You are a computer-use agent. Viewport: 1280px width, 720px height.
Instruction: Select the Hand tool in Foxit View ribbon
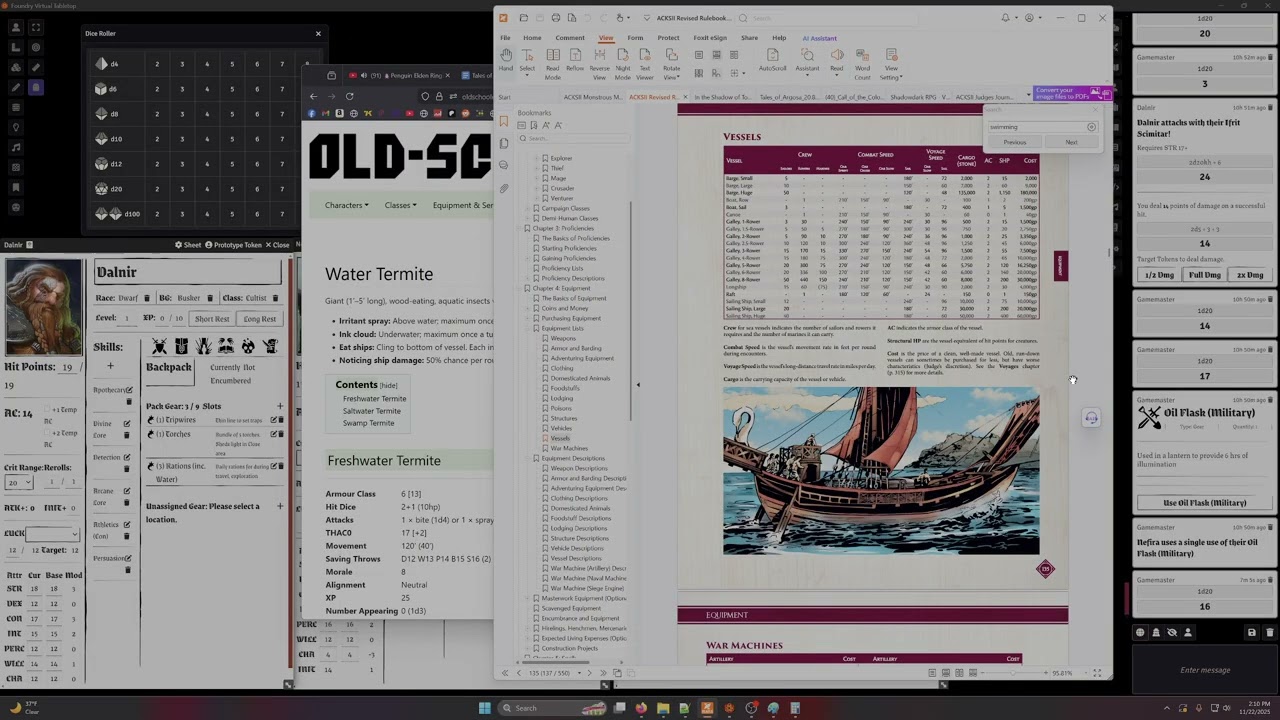tap(506, 60)
